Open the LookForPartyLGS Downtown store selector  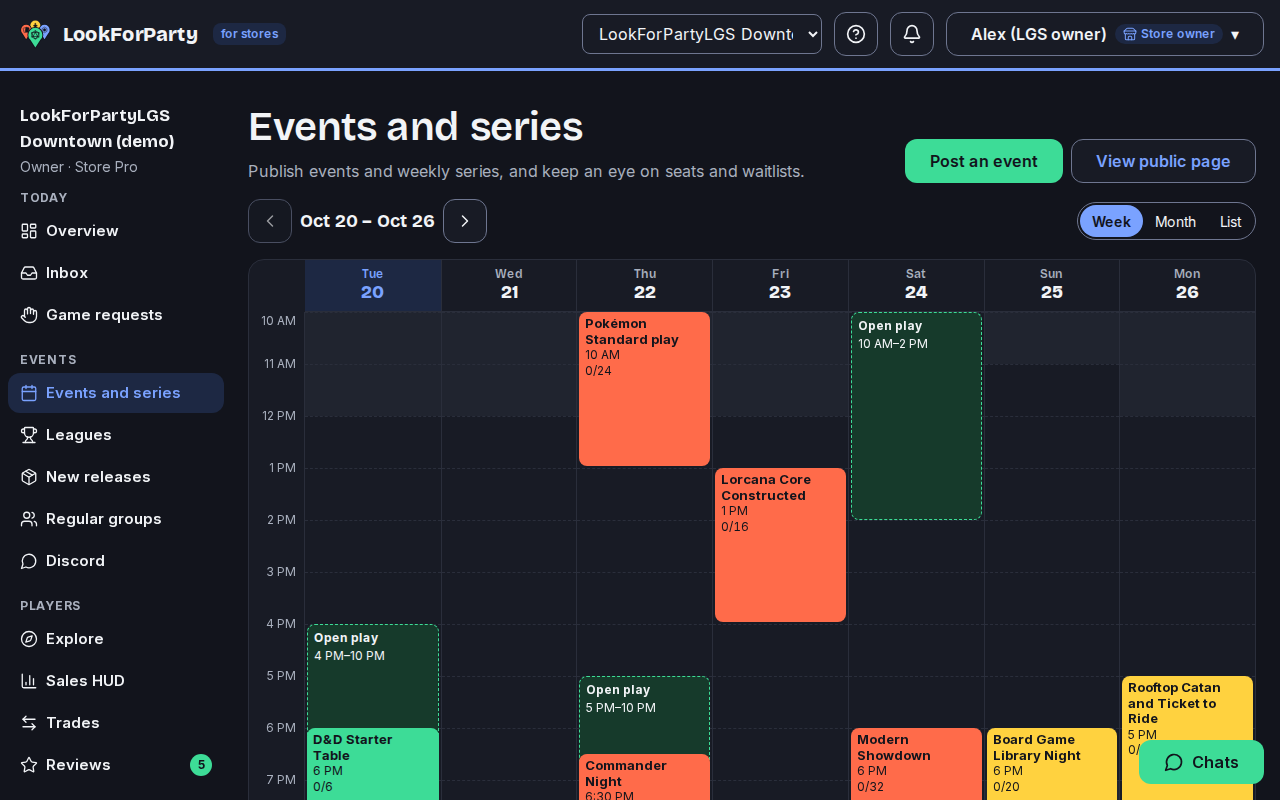pyautogui.click(x=702, y=34)
